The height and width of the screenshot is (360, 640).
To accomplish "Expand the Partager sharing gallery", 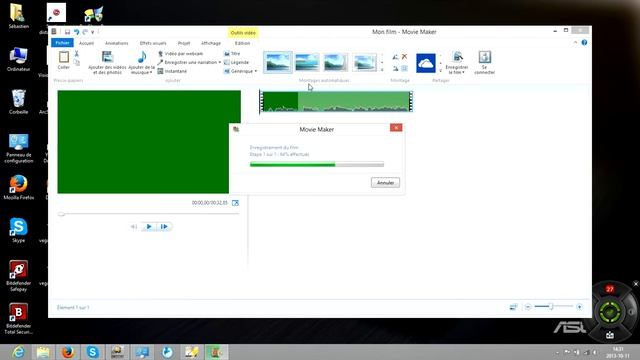I will tap(440, 71).
